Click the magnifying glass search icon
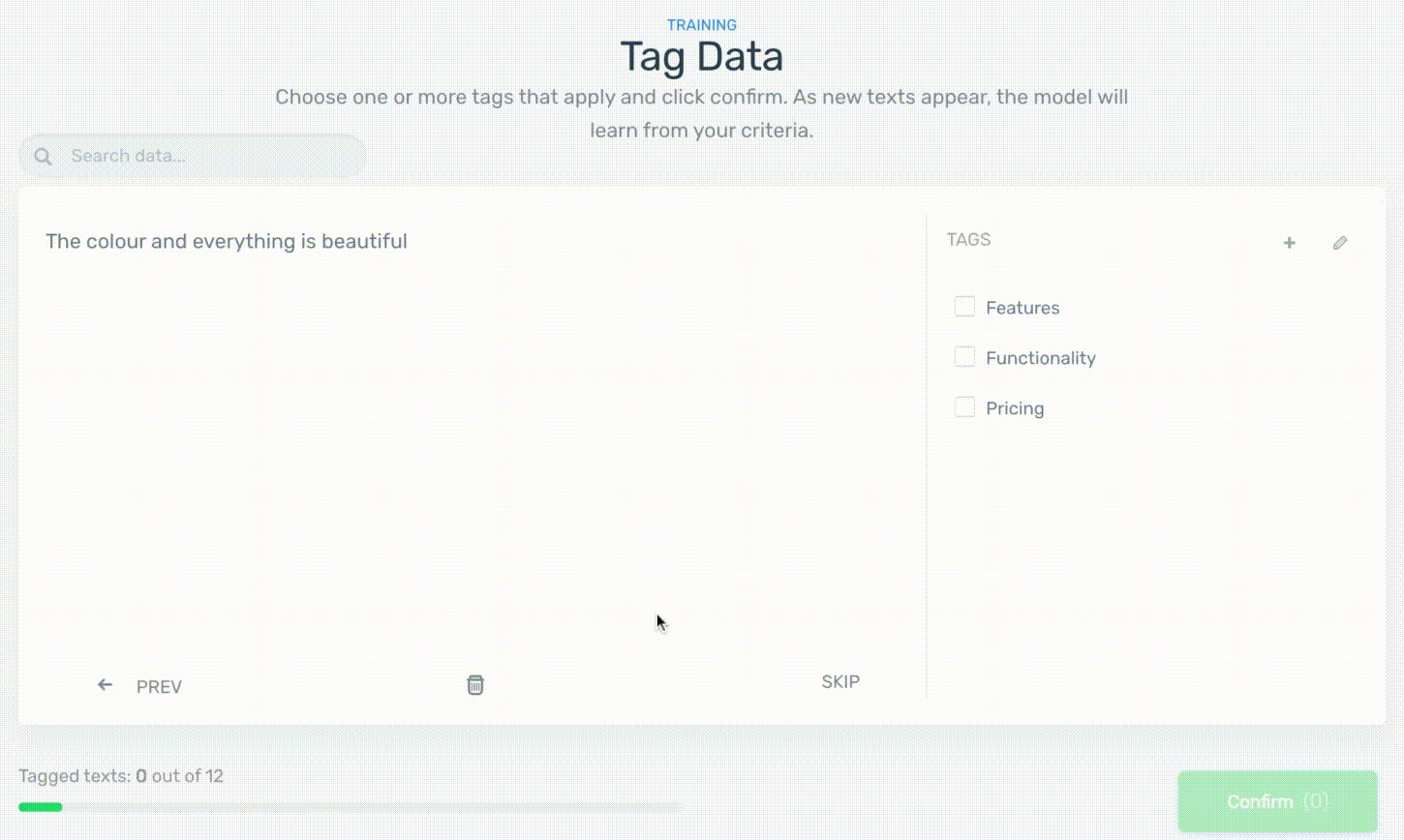 pyautogui.click(x=43, y=156)
